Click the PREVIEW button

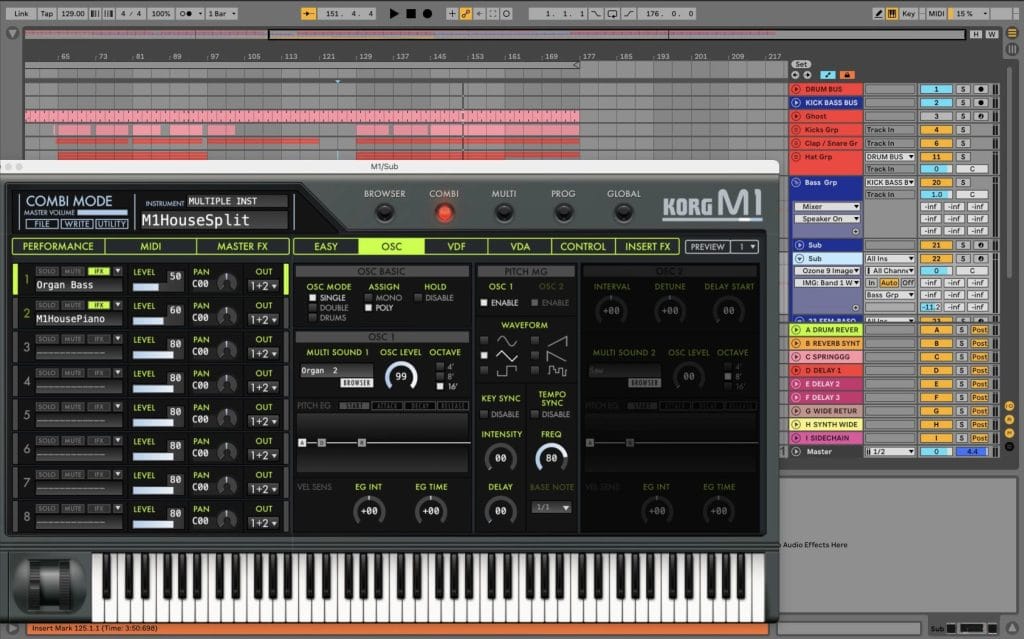click(x=707, y=246)
